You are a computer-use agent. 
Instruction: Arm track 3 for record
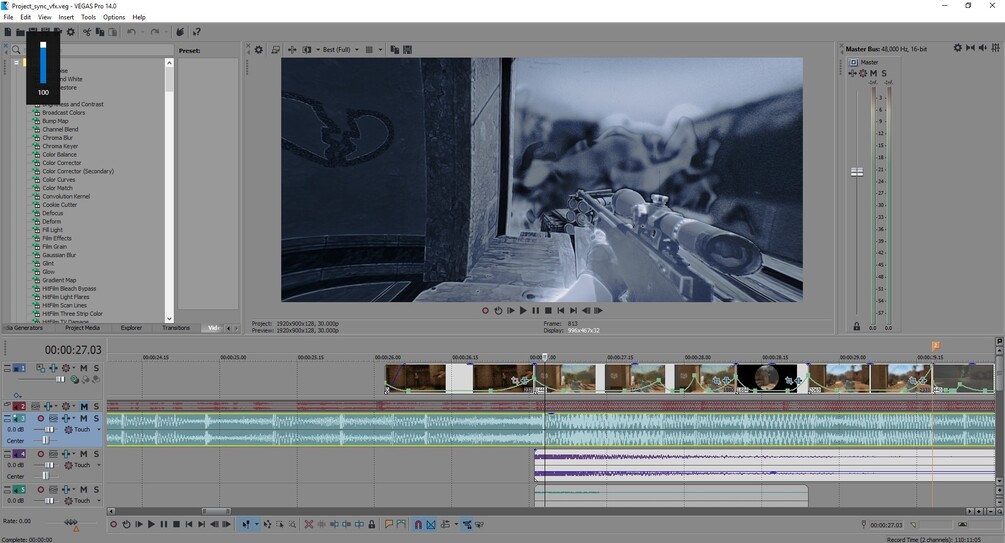[41, 418]
